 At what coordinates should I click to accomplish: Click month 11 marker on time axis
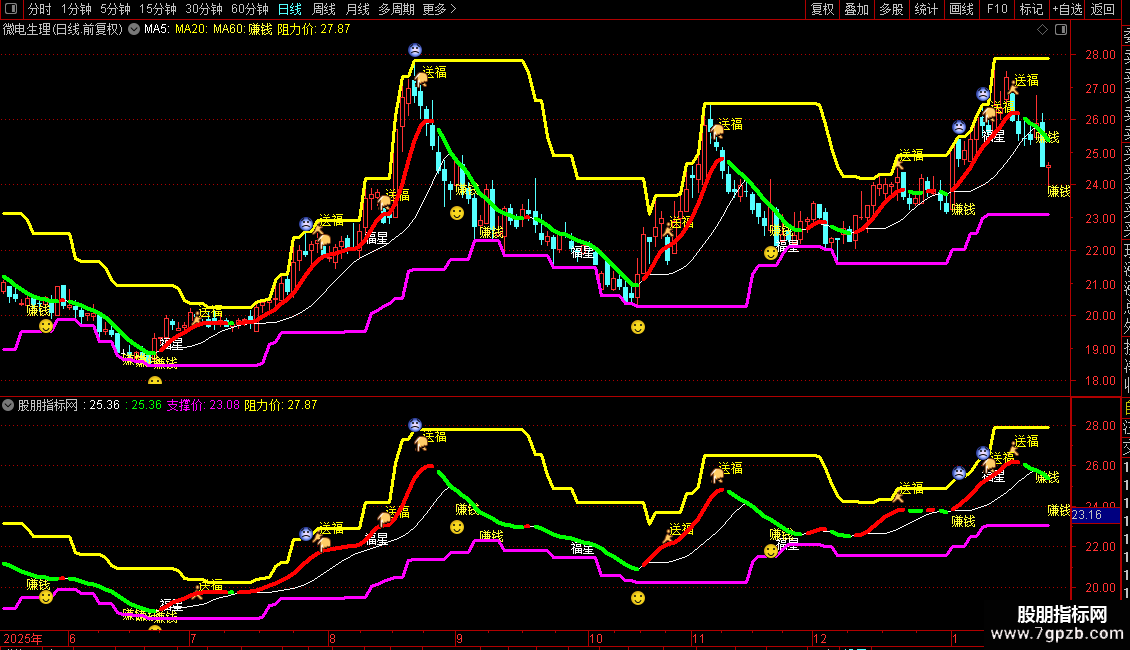pos(698,638)
